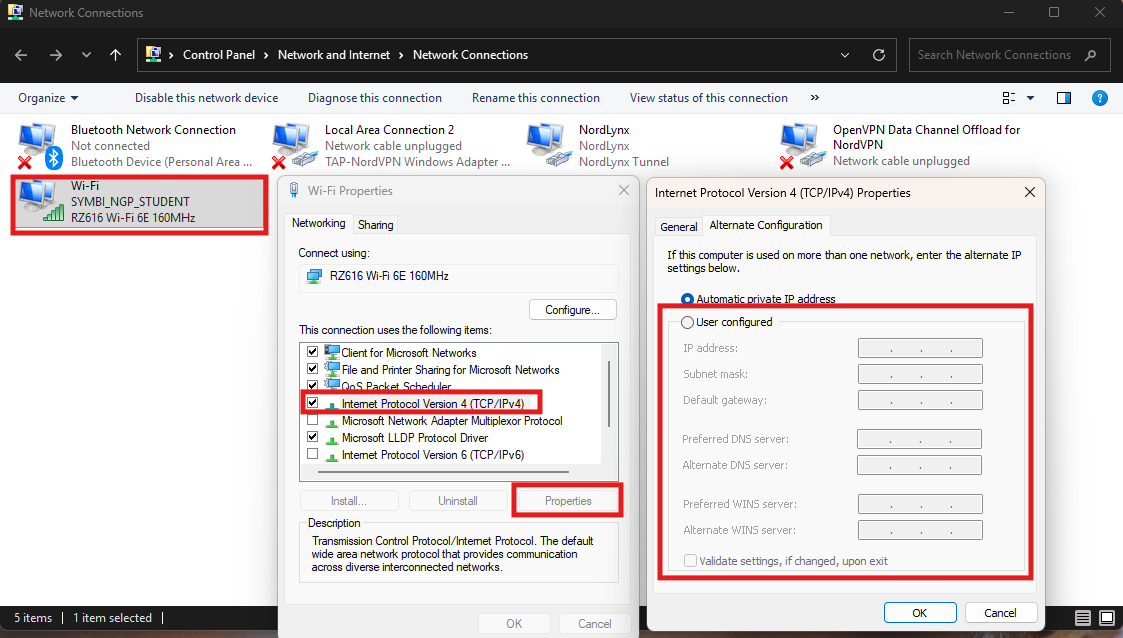Click the Network Connections breadcrumb
1123x638 pixels.
click(x=470, y=55)
